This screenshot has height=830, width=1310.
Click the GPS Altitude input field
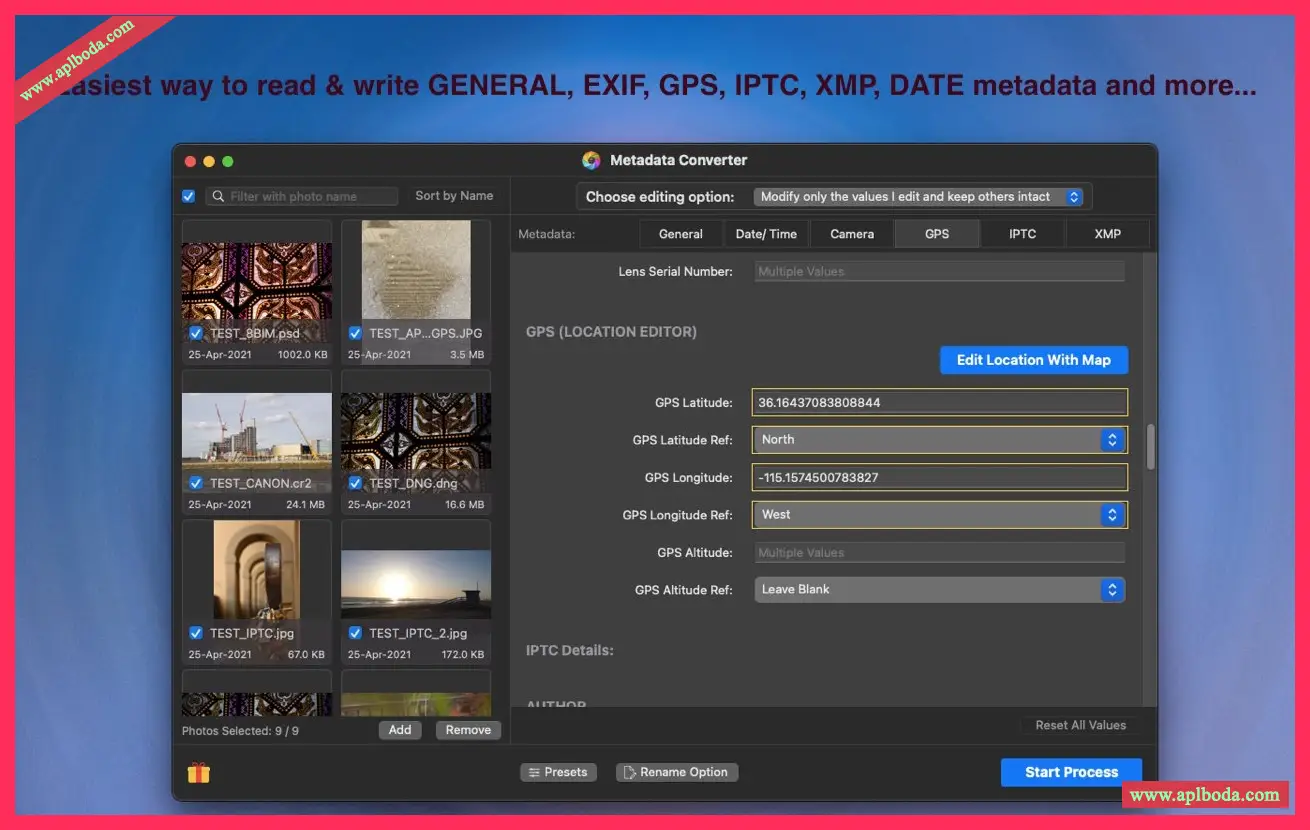pyautogui.click(x=940, y=552)
